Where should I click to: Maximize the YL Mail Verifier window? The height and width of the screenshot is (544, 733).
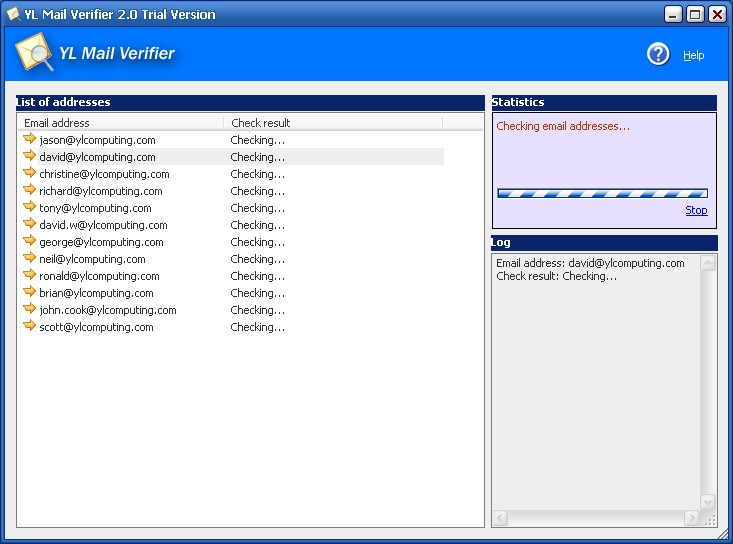pyautogui.click(x=695, y=14)
